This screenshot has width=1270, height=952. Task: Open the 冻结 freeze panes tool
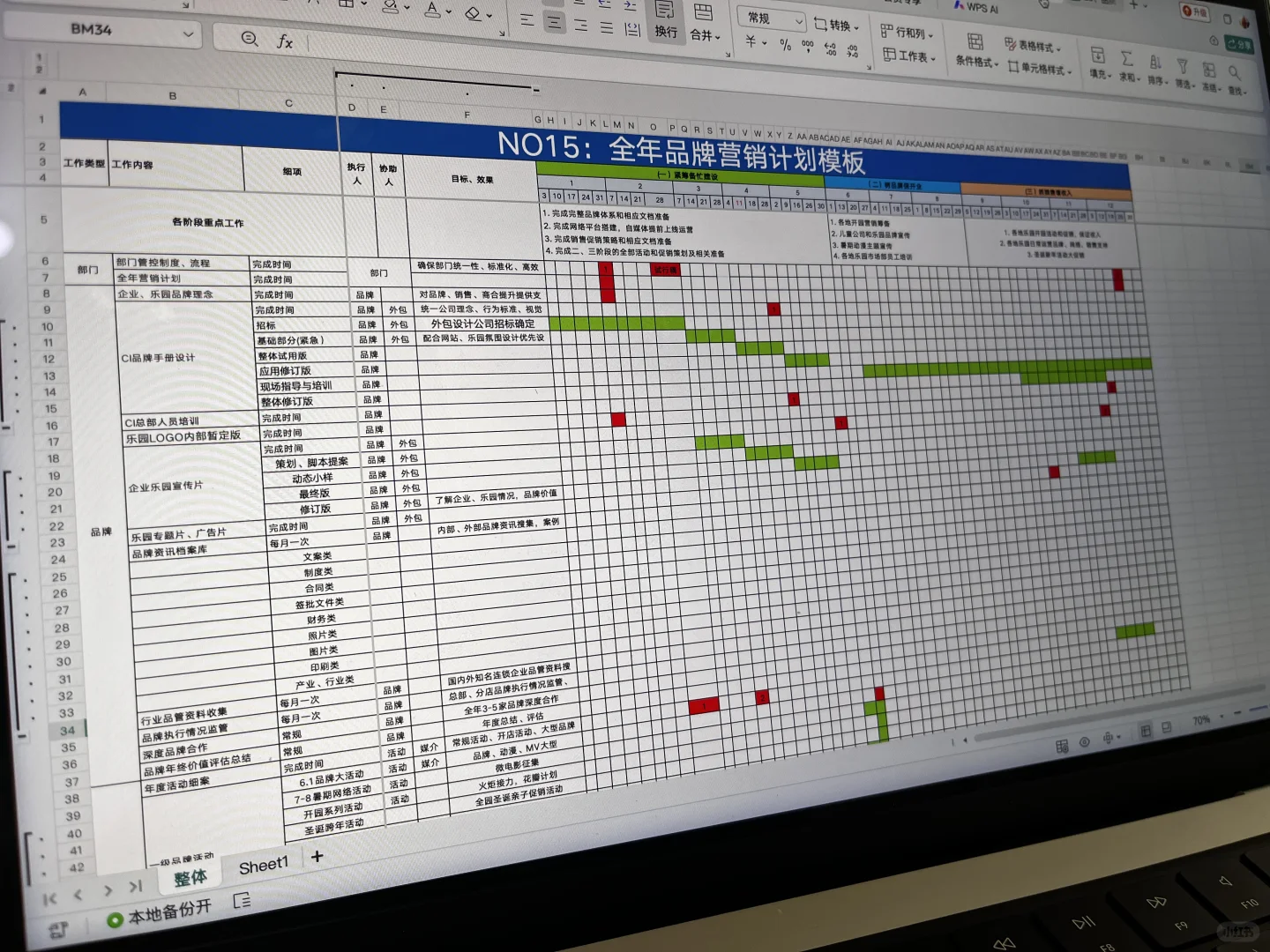tap(1209, 77)
